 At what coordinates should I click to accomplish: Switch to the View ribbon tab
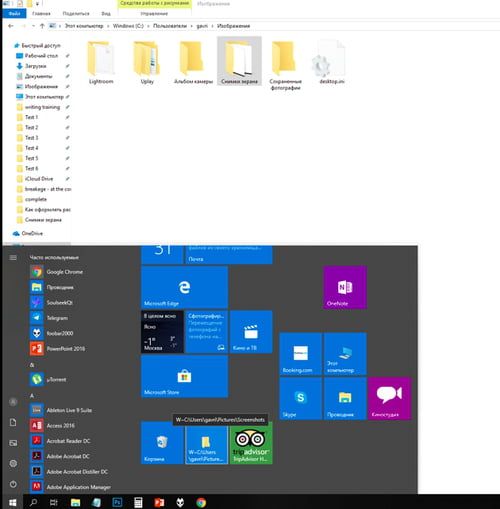click(106, 14)
